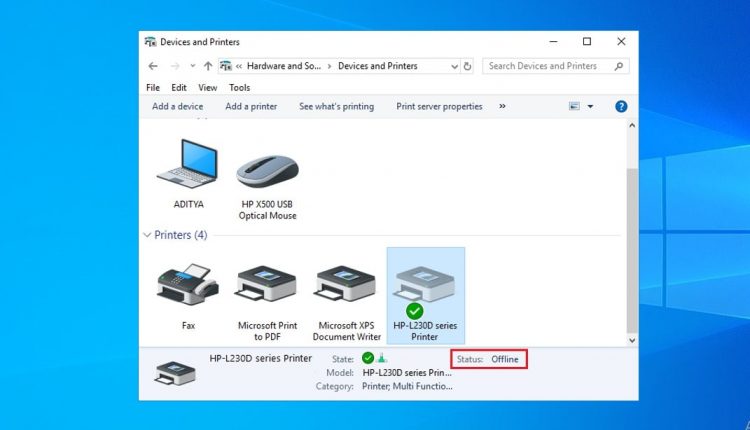The image size is (750, 430).
Task: Click the vertical scrollbar thumb
Action: [x=632, y=250]
